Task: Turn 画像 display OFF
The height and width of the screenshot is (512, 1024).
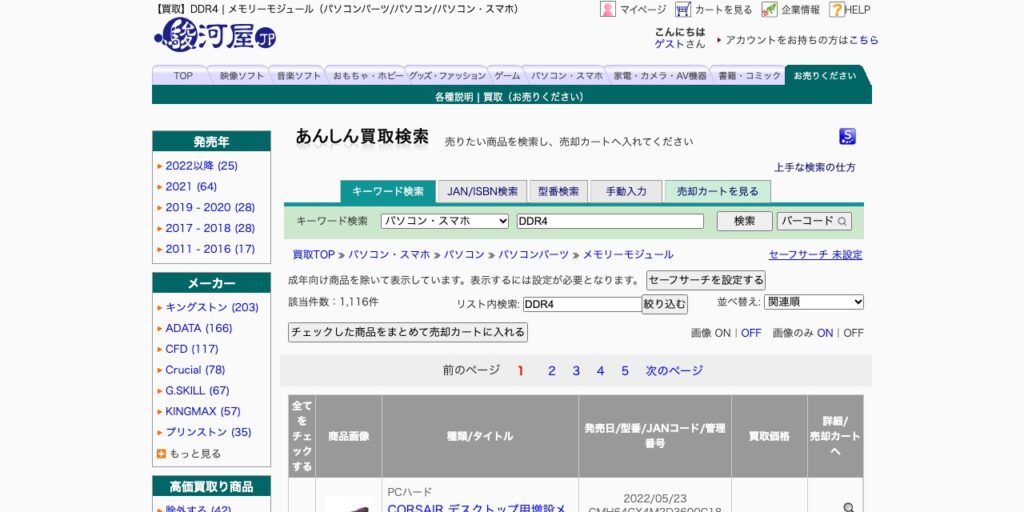Action: click(x=751, y=333)
